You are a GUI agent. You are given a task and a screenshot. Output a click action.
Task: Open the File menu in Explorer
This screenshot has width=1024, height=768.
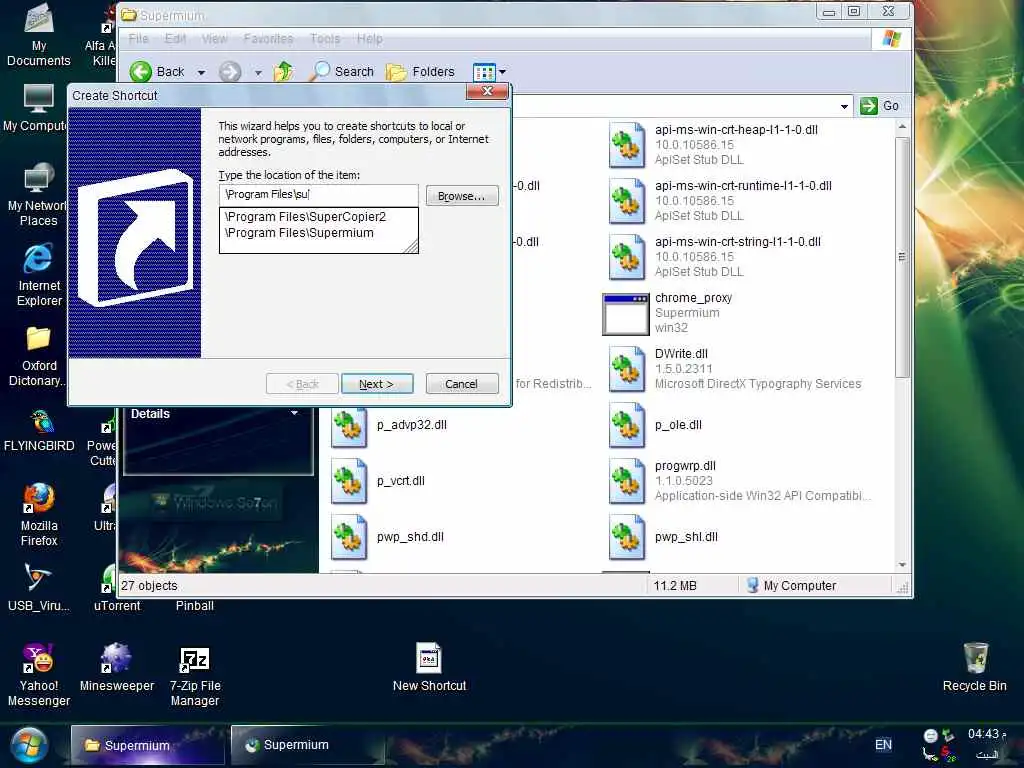pyautogui.click(x=138, y=39)
